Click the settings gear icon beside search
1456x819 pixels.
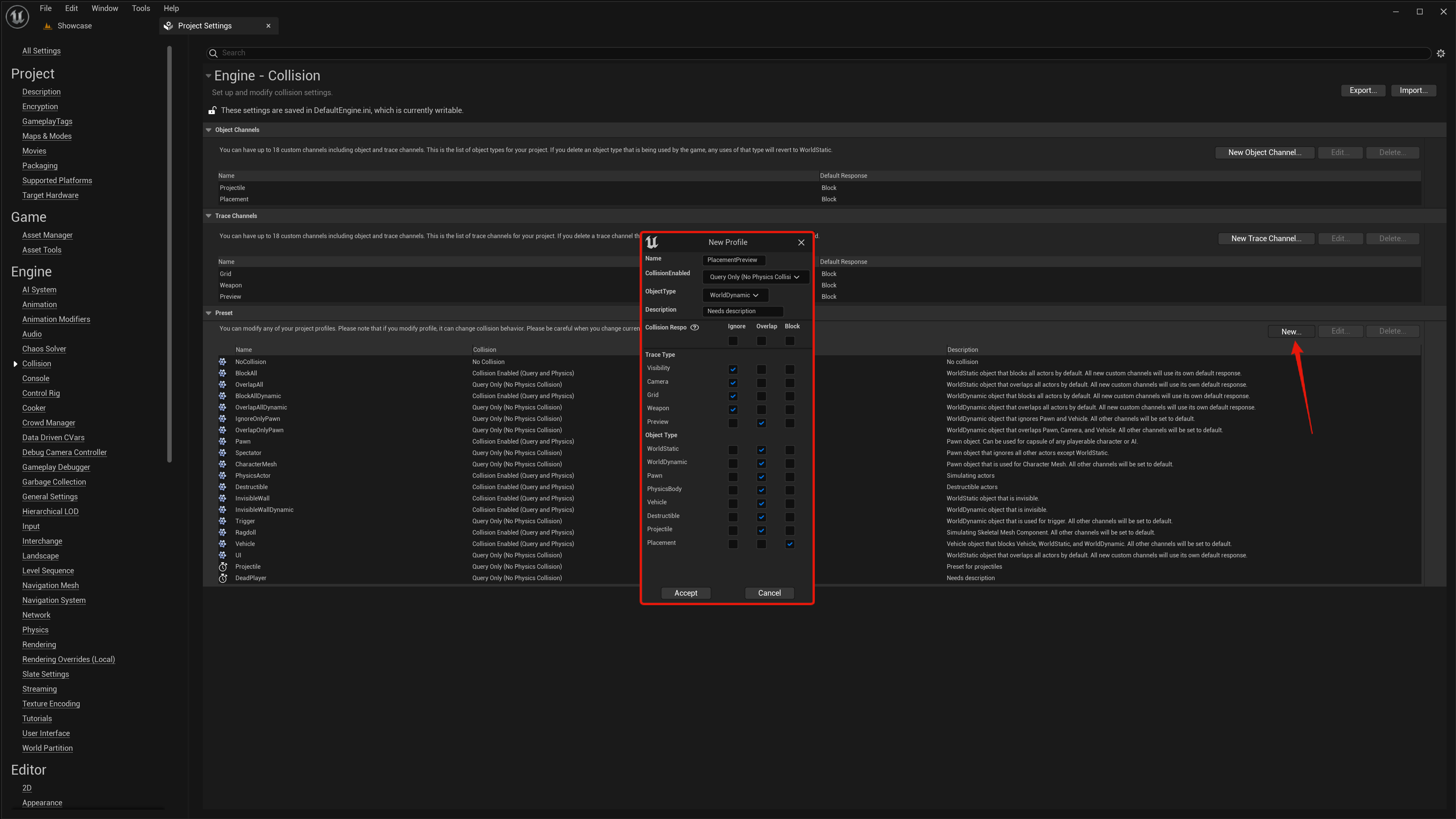point(1440,53)
